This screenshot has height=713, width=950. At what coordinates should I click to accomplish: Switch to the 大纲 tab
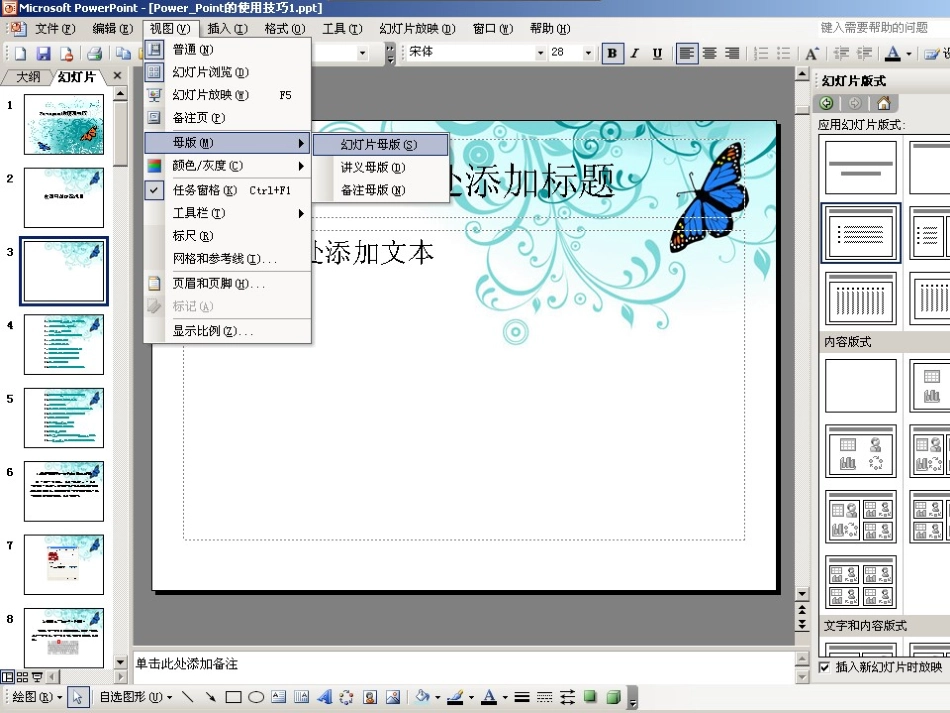(x=27, y=77)
